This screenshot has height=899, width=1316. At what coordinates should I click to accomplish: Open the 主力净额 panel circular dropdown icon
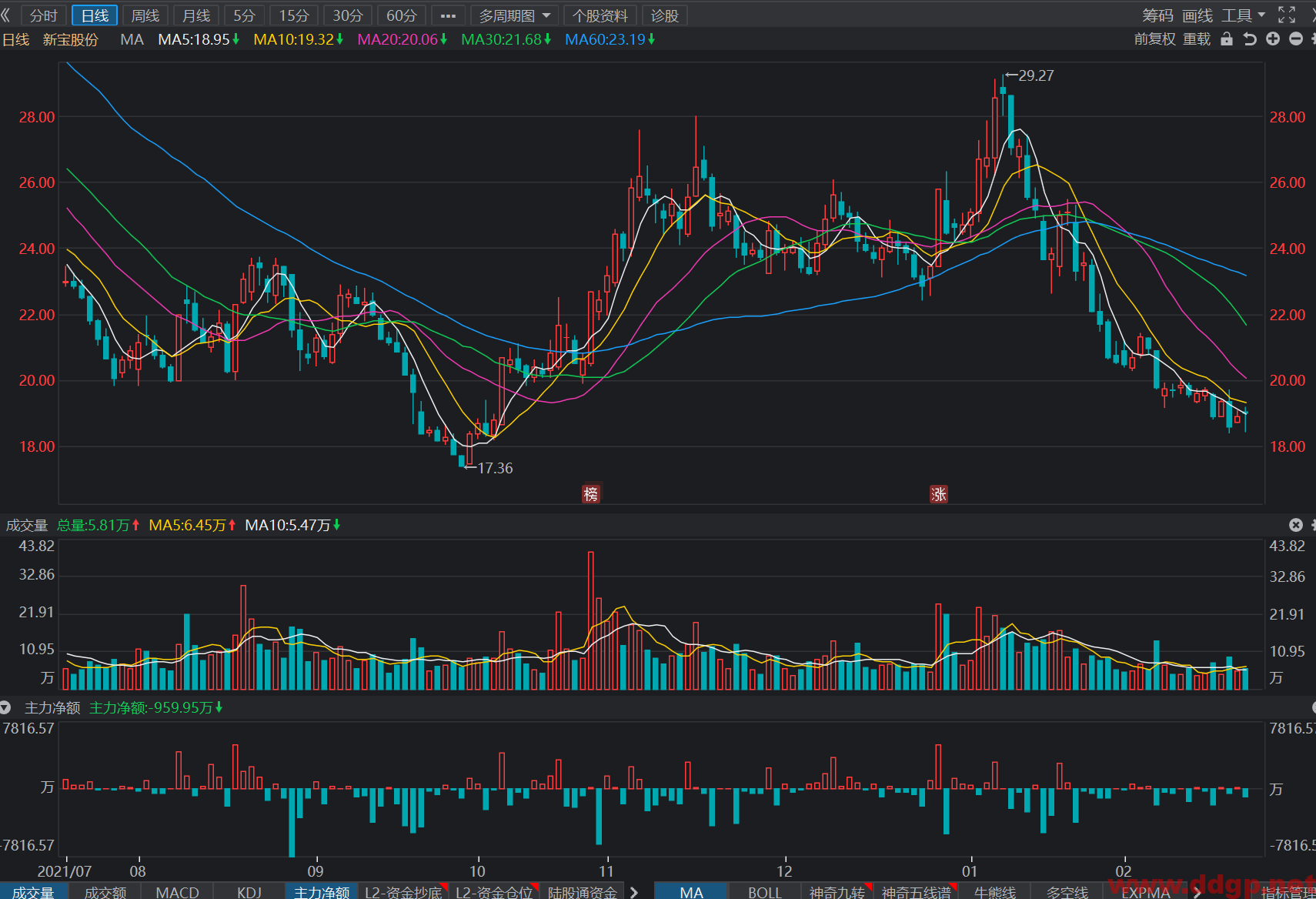(x=5, y=707)
